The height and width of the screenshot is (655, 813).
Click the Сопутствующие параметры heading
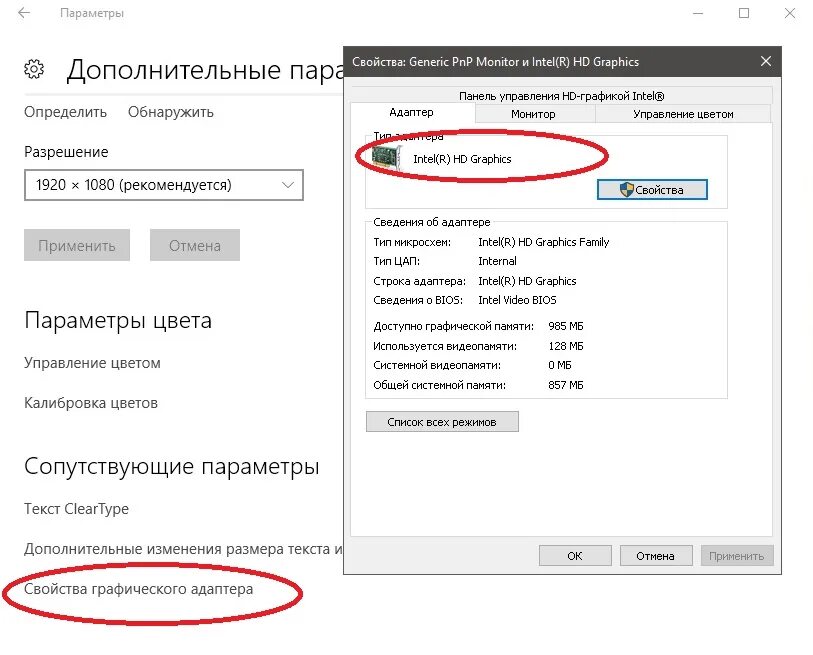[172, 466]
